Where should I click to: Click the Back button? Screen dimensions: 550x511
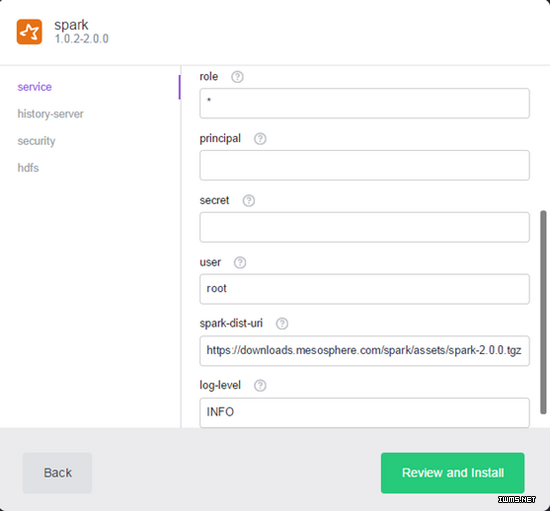tap(57, 473)
